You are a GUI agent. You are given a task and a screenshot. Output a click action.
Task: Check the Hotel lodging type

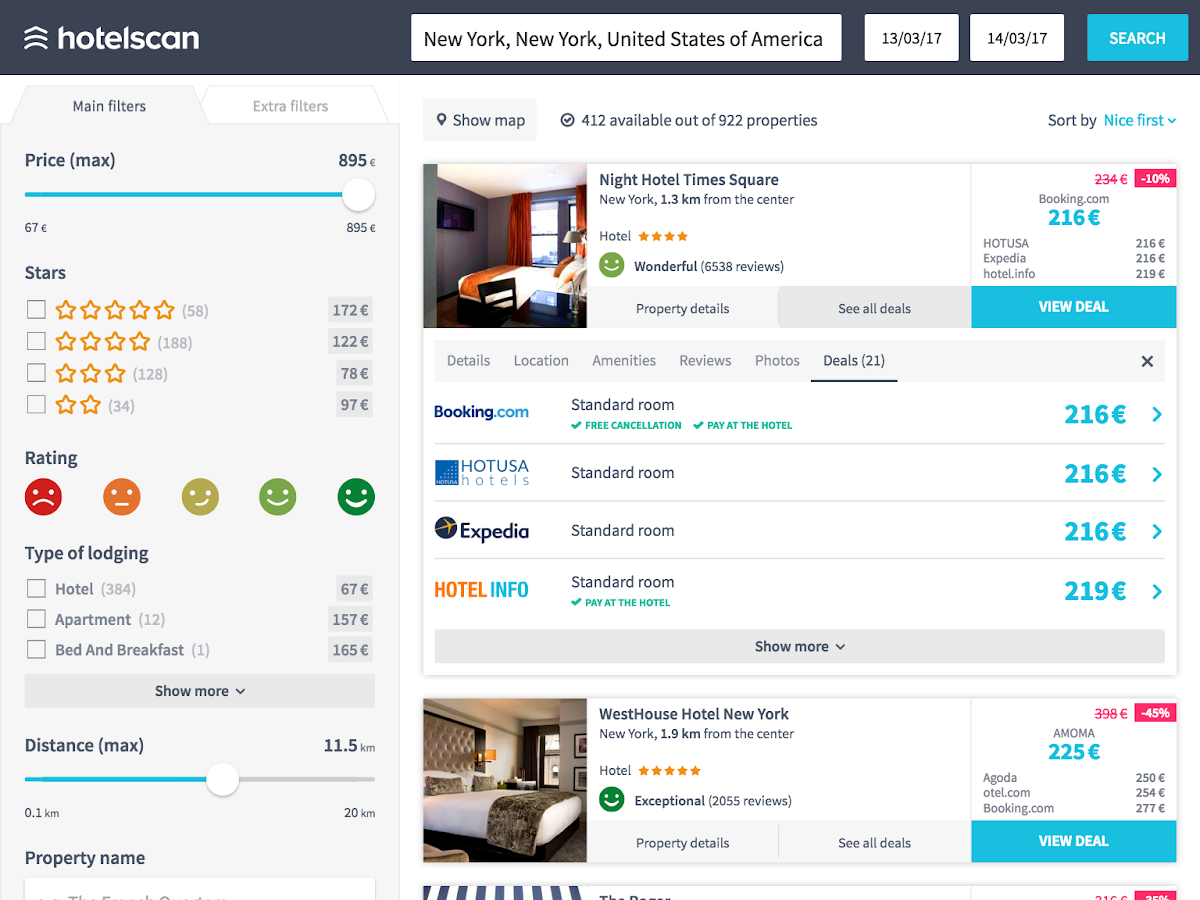36,589
